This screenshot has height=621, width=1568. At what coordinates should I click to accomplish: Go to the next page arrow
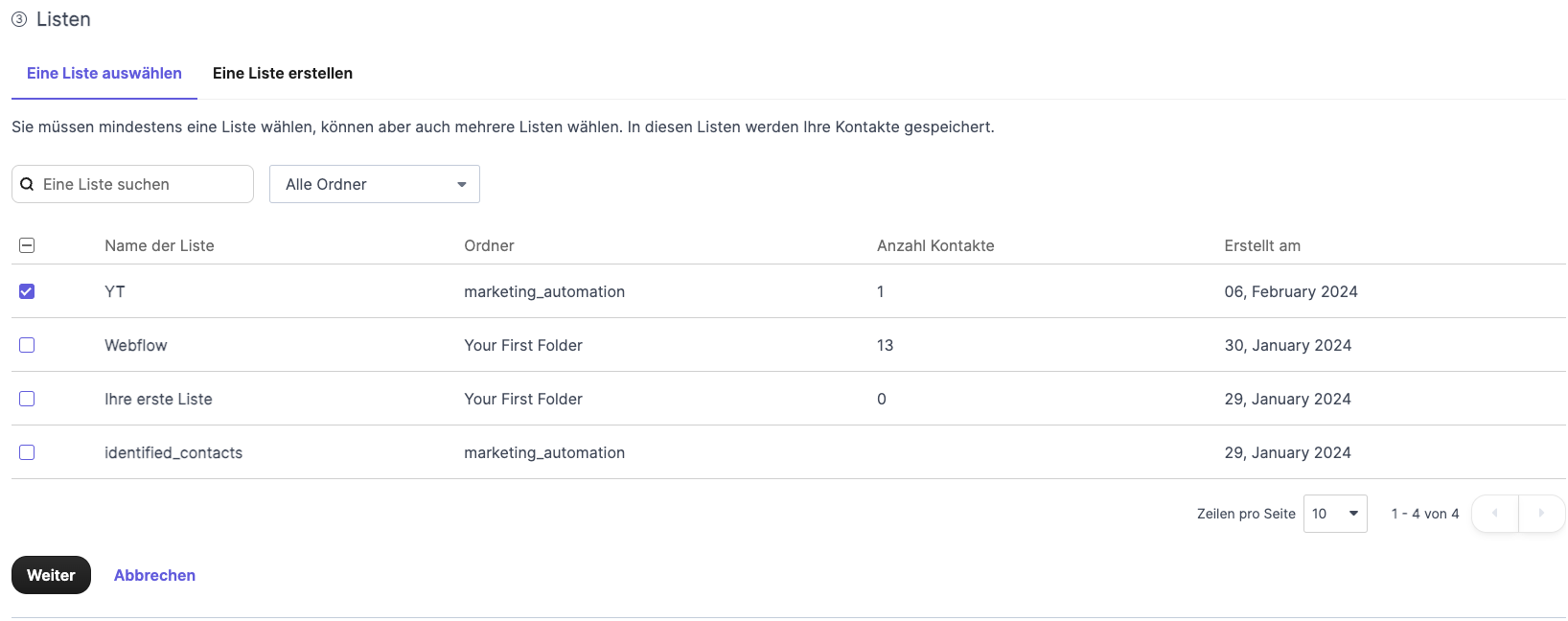click(1541, 514)
